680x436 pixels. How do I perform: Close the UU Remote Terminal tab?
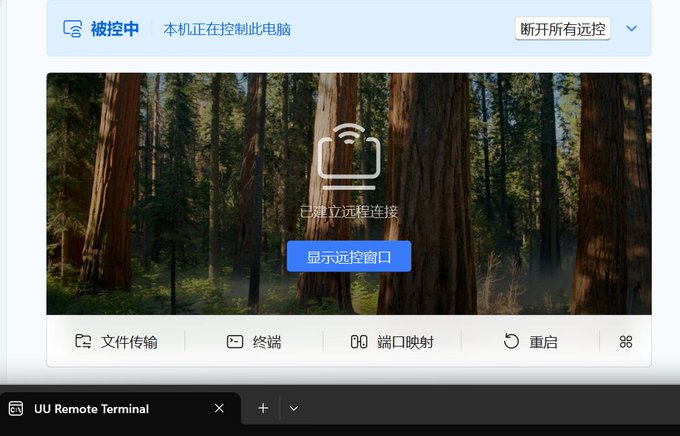[219, 408]
